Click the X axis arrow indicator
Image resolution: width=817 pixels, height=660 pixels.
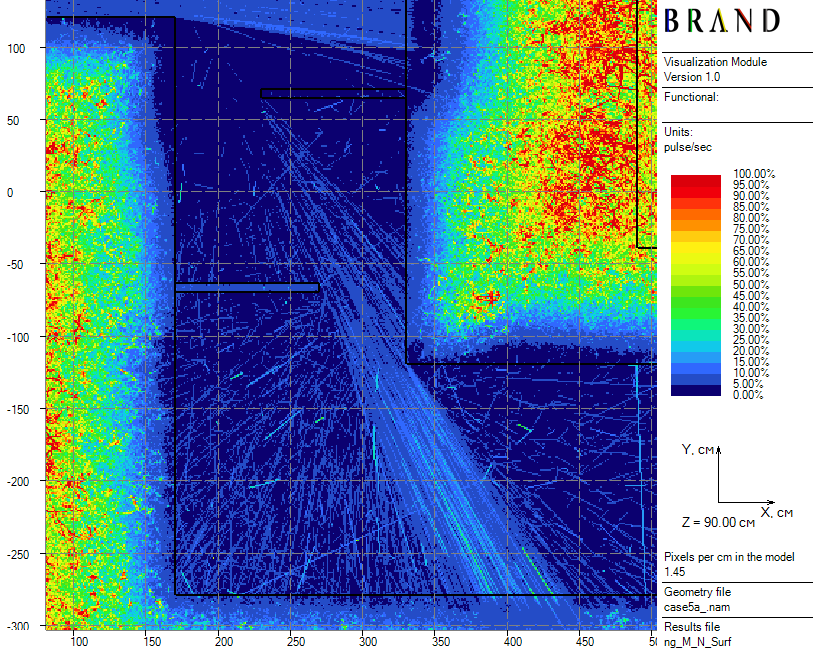tap(770, 502)
